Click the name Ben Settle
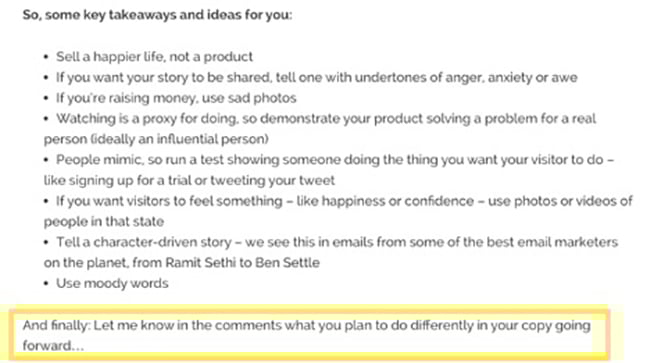 [287, 263]
